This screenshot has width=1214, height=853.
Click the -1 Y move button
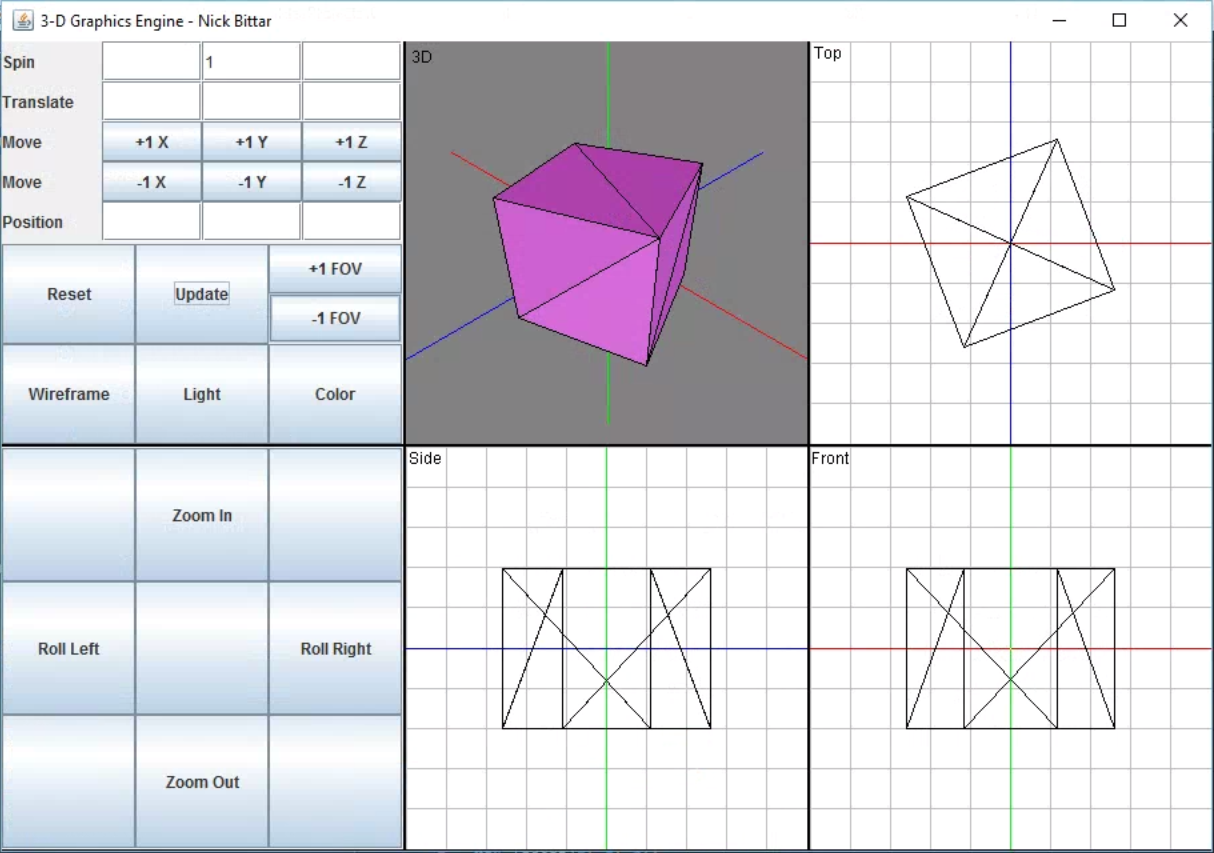coord(251,182)
